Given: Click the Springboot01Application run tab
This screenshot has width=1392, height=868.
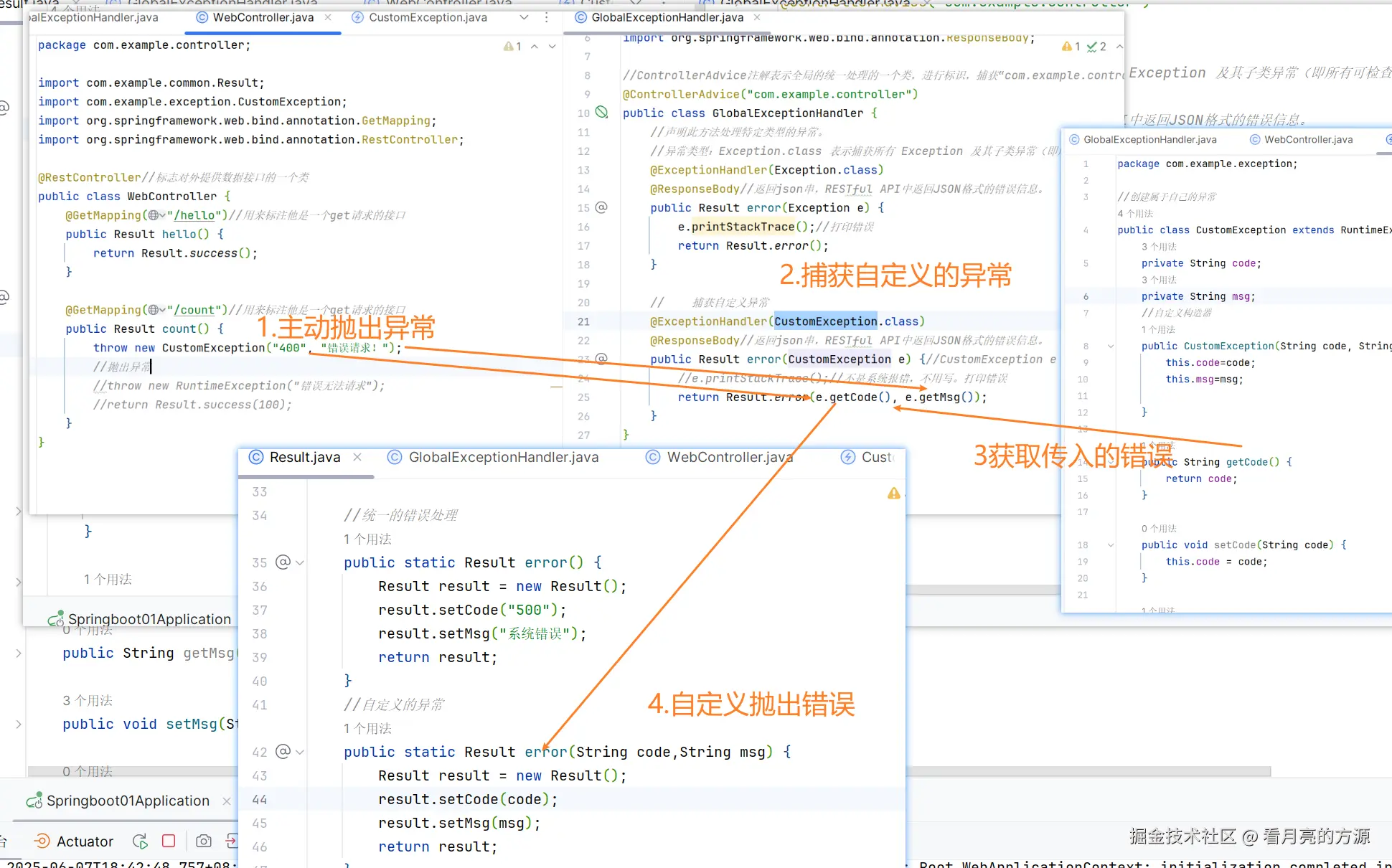Looking at the screenshot, I should point(128,801).
